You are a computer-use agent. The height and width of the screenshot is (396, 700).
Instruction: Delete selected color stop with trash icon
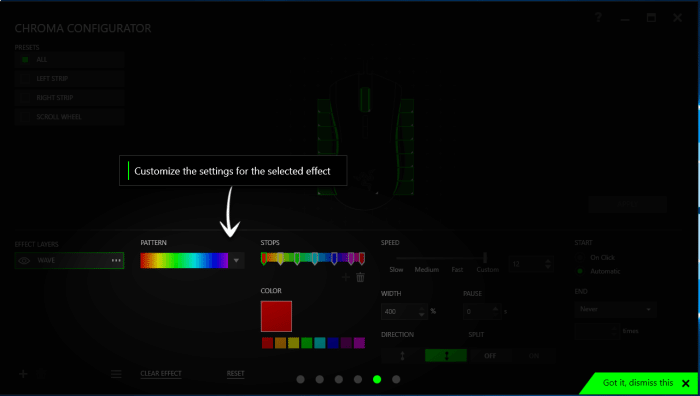coord(360,277)
